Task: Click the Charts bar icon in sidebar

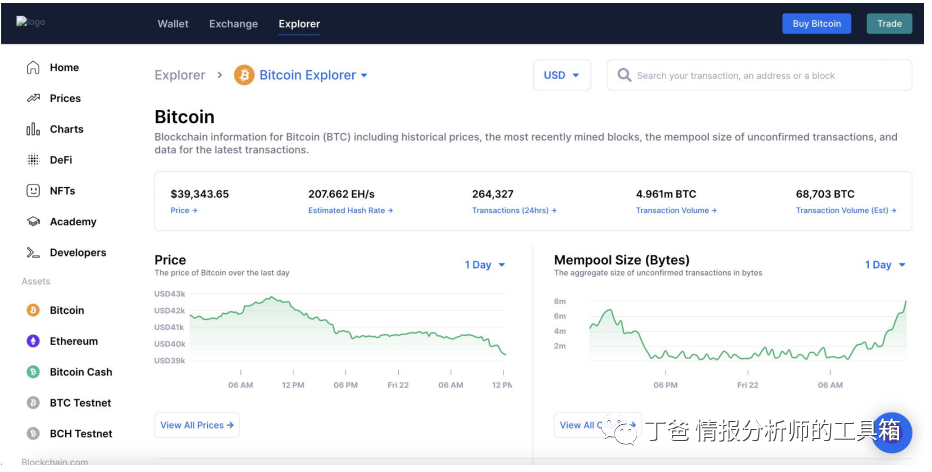Action: (x=33, y=129)
